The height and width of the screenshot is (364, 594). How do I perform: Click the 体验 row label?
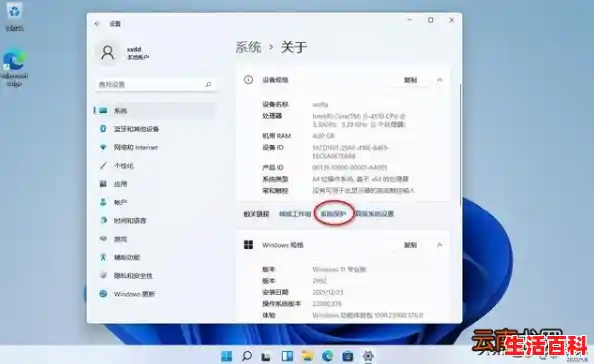pyautogui.click(x=269, y=315)
